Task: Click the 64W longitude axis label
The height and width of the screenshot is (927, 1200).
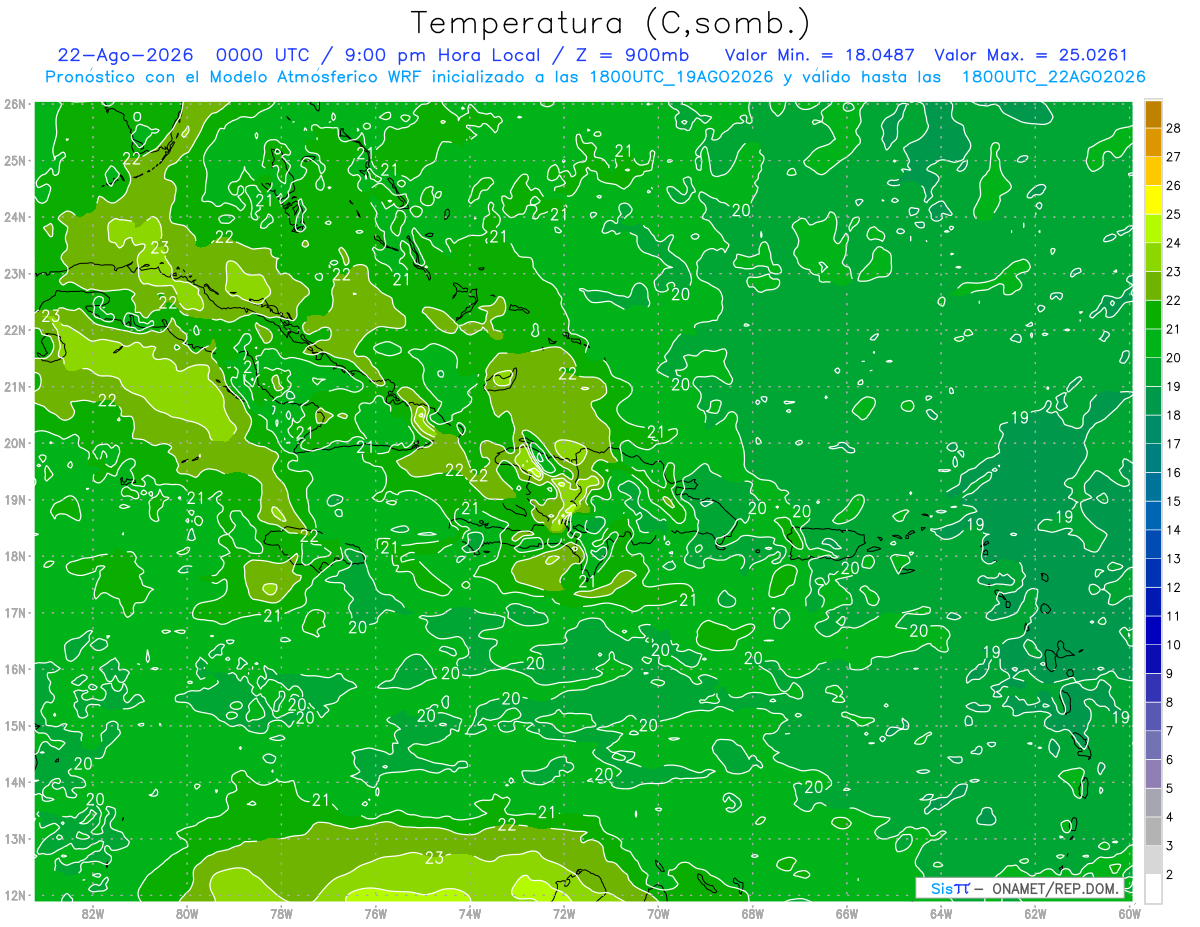Action: click(941, 913)
